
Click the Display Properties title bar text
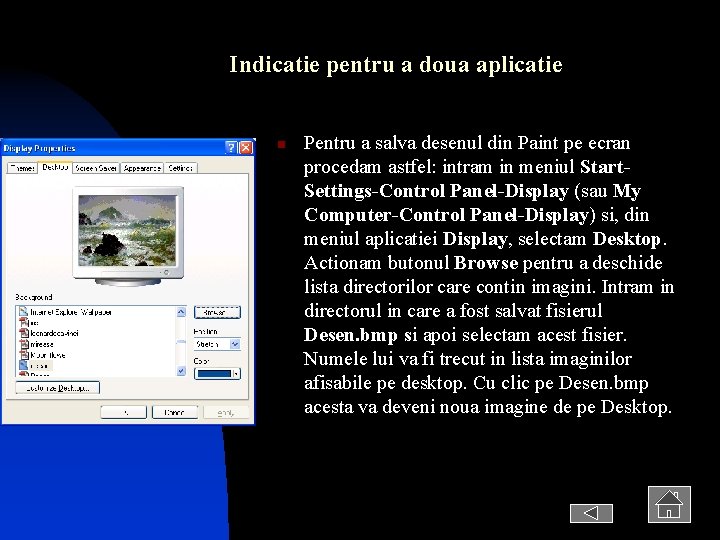point(39,148)
